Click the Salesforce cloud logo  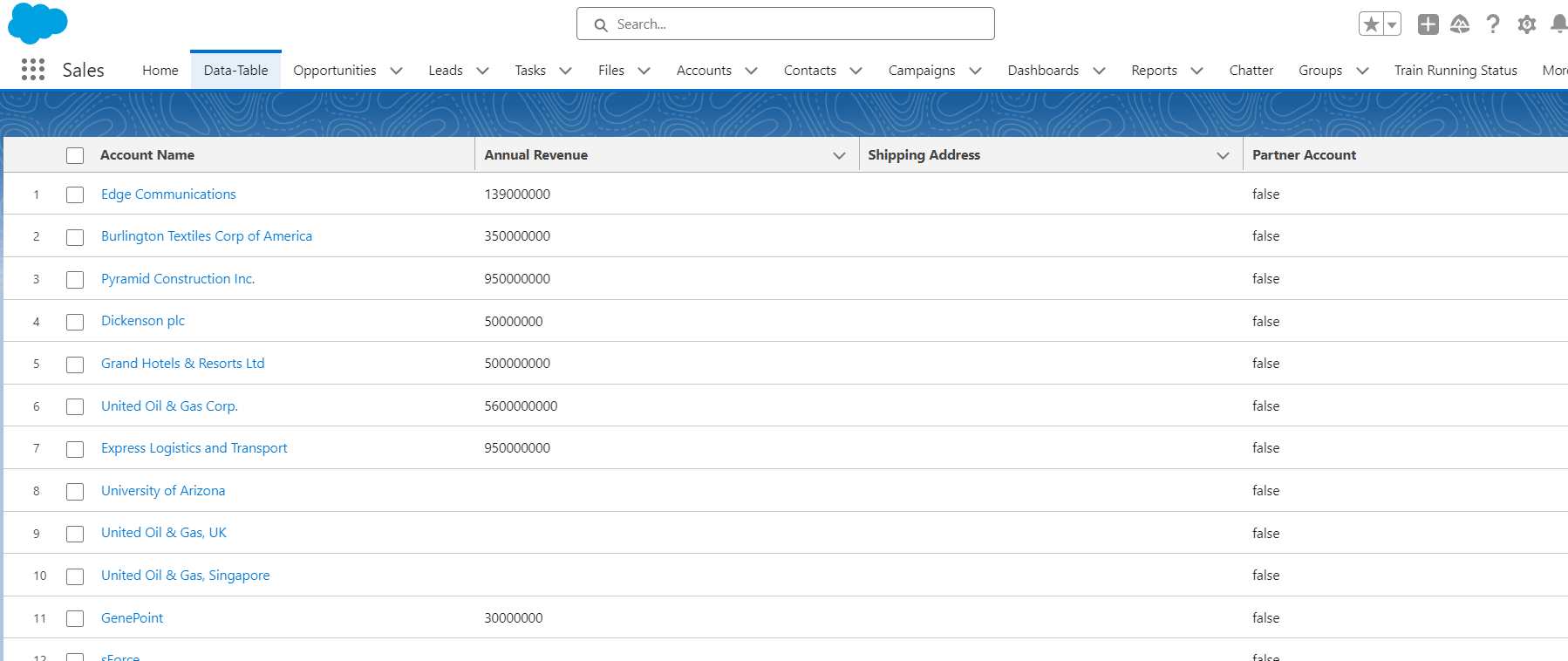pyautogui.click(x=37, y=23)
